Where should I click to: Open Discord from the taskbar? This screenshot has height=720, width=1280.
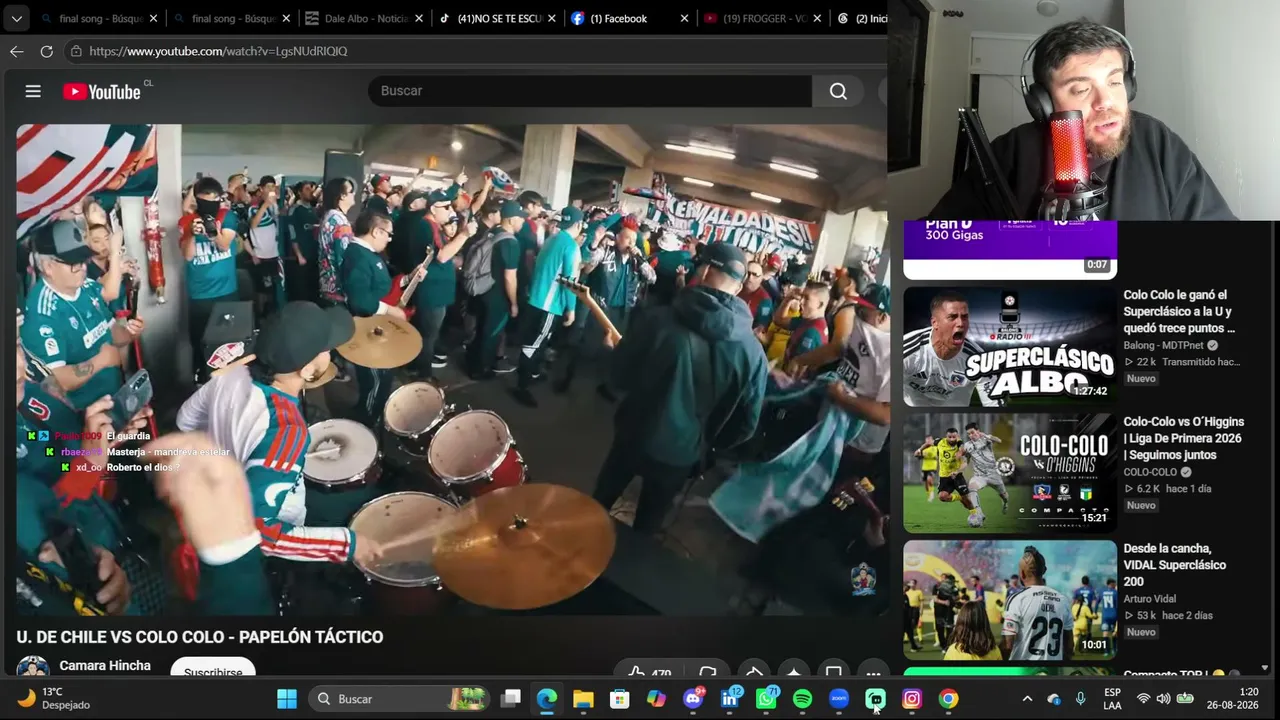click(693, 699)
